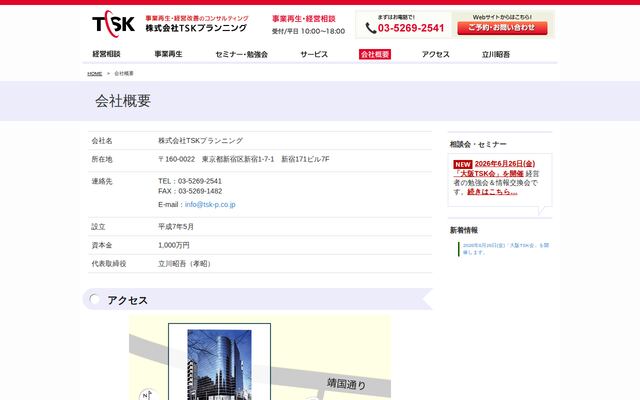Click the 受付/平日 10:00~18:00 hours text
The image size is (640, 400).
pos(309,31)
